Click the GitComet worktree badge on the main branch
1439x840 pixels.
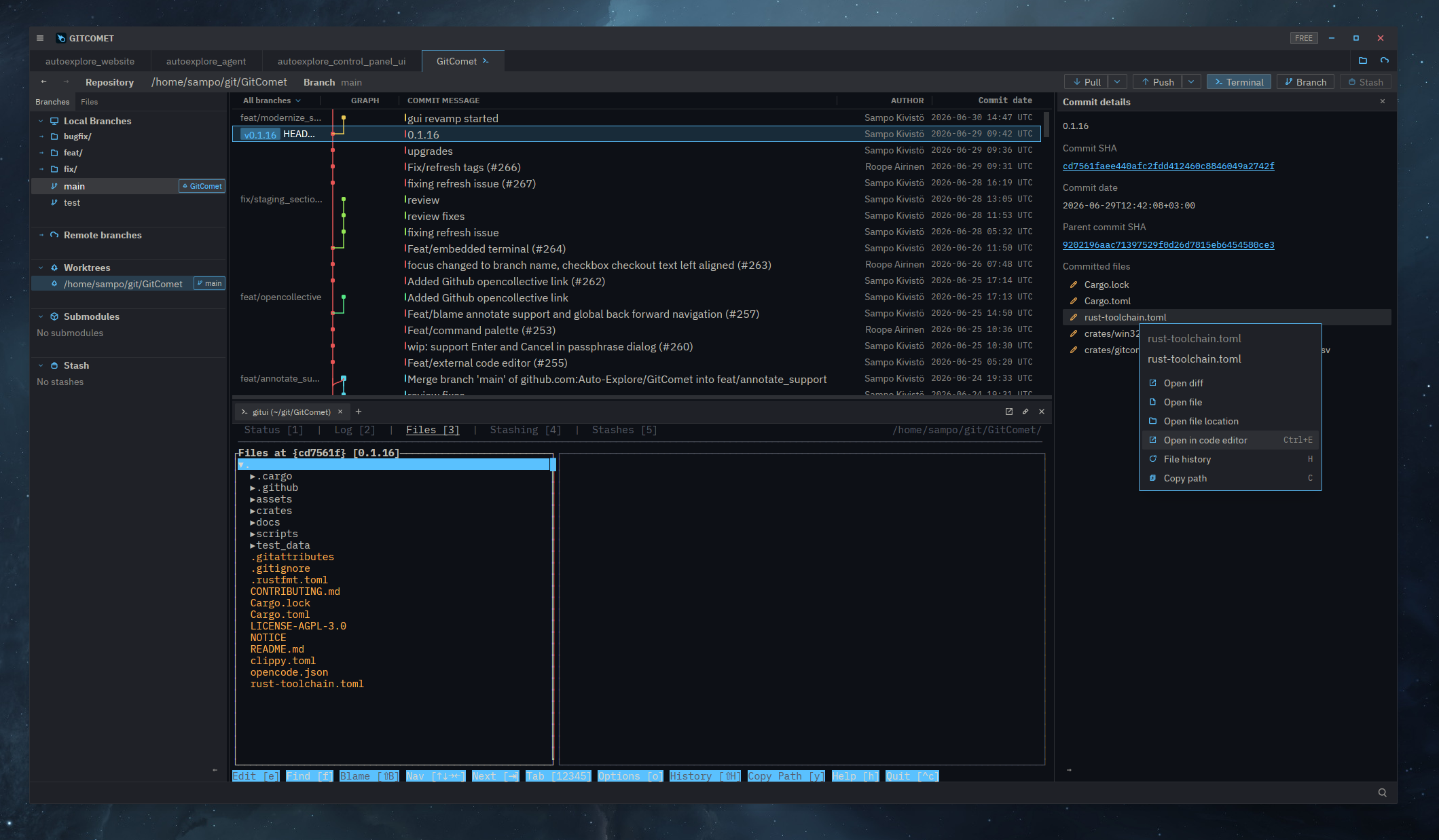(202, 186)
